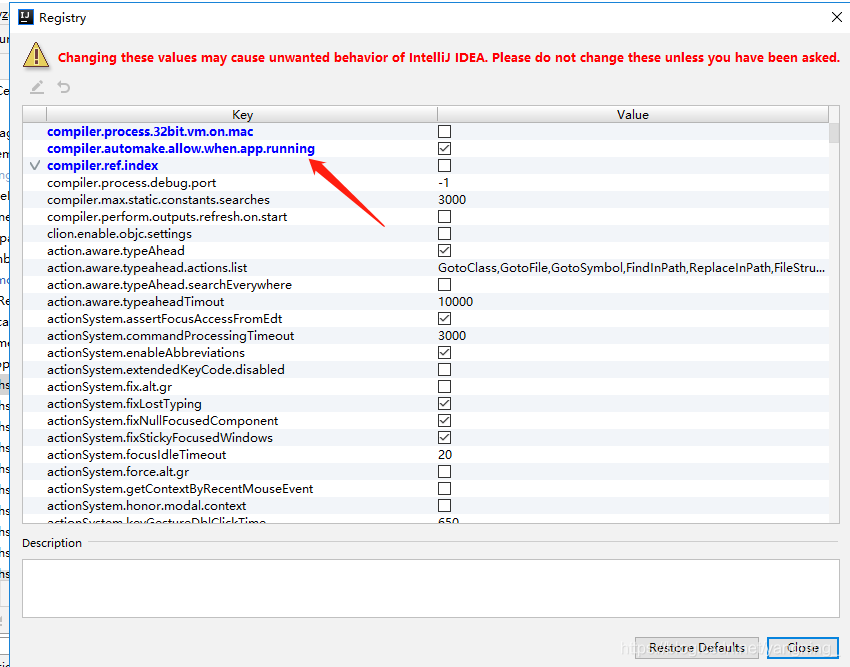Select the compiler.process.32bit.vm.on.mac key text

(150, 131)
